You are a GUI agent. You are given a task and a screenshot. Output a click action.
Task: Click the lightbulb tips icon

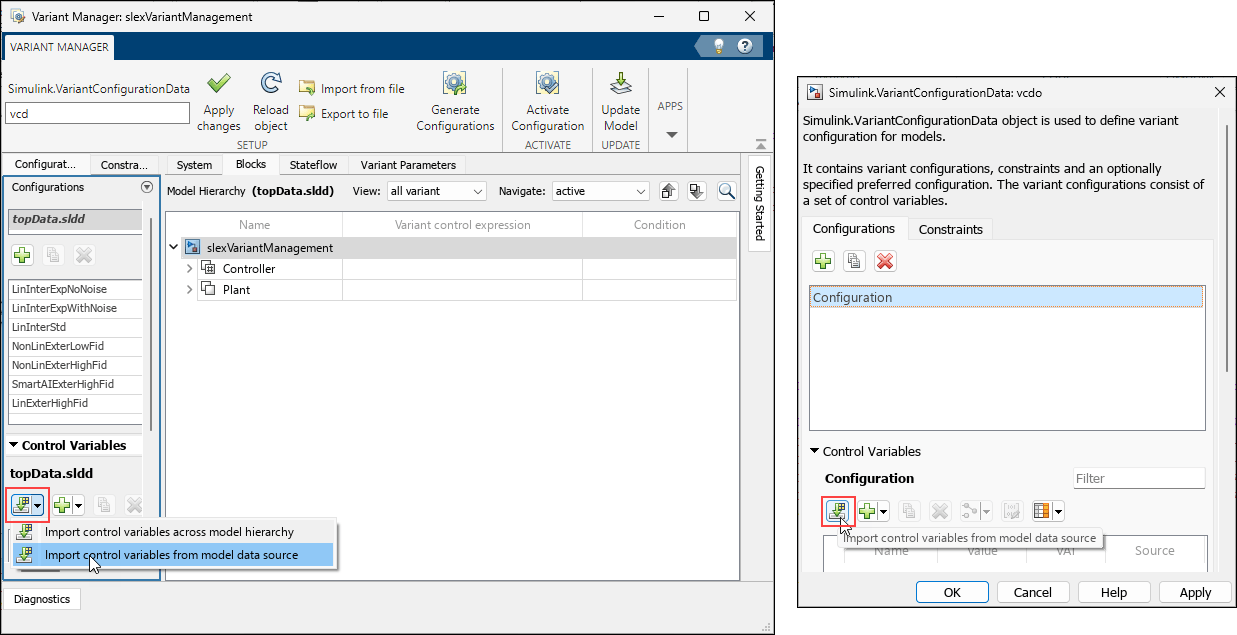(717, 46)
